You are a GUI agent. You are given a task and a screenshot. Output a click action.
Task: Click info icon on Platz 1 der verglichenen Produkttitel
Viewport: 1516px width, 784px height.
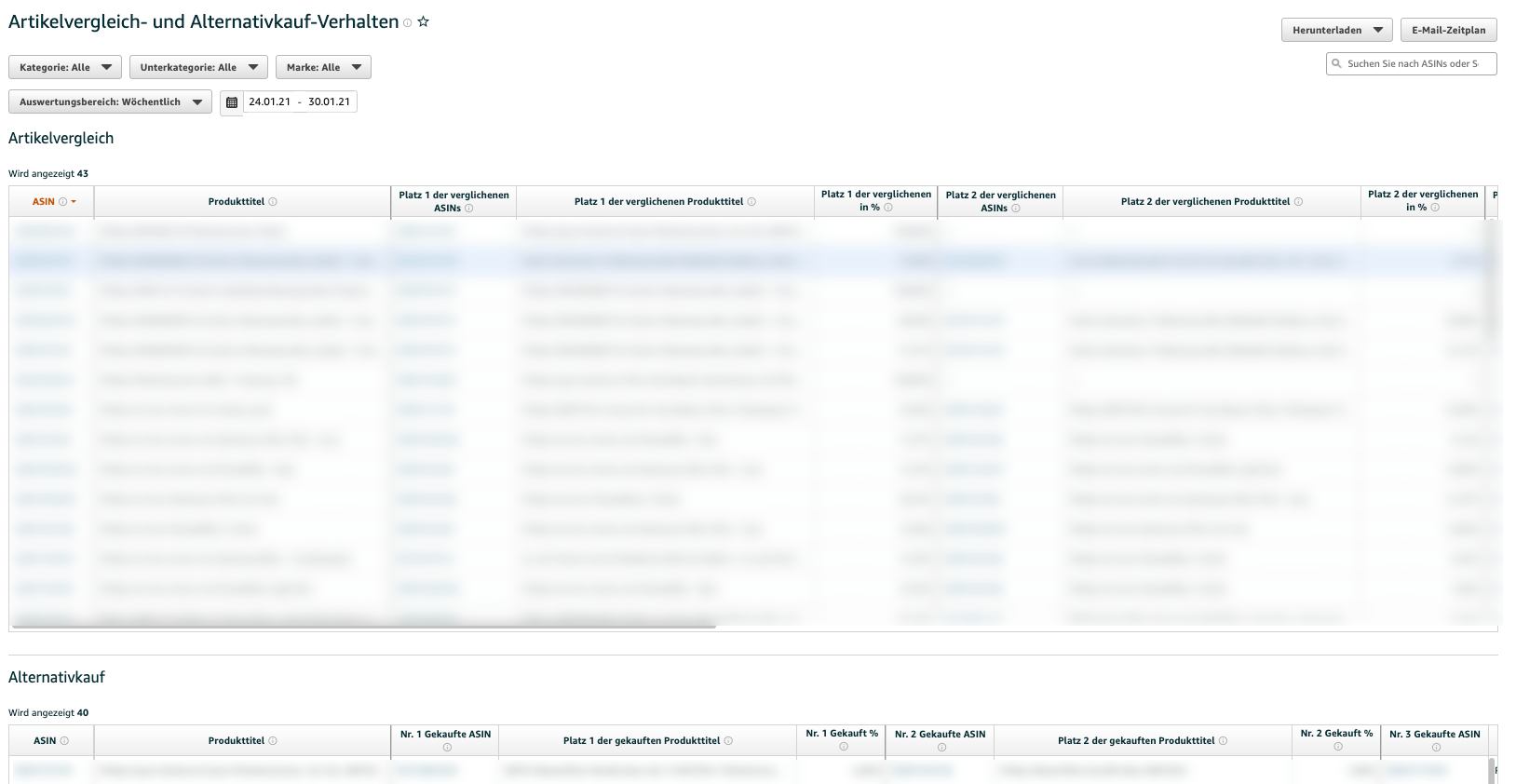751,202
